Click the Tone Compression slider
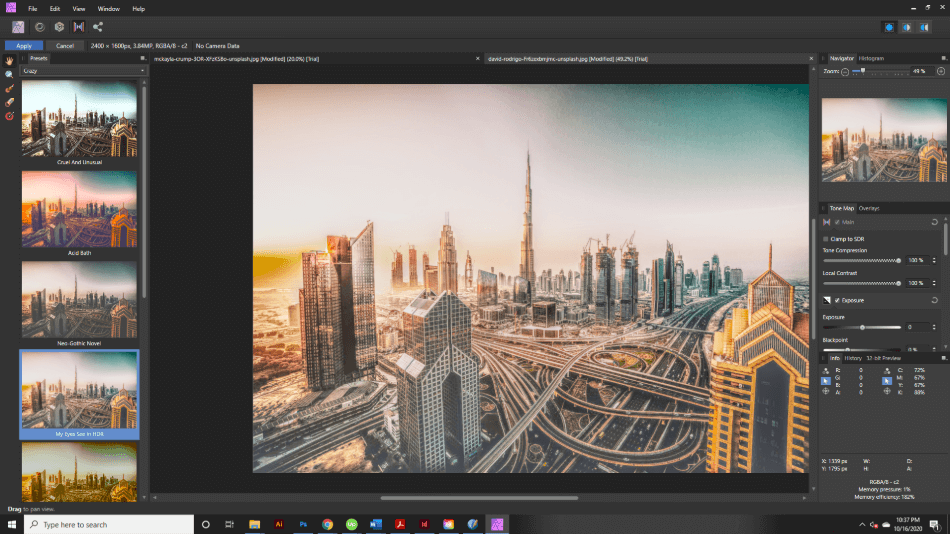The image size is (950, 534). [862, 261]
